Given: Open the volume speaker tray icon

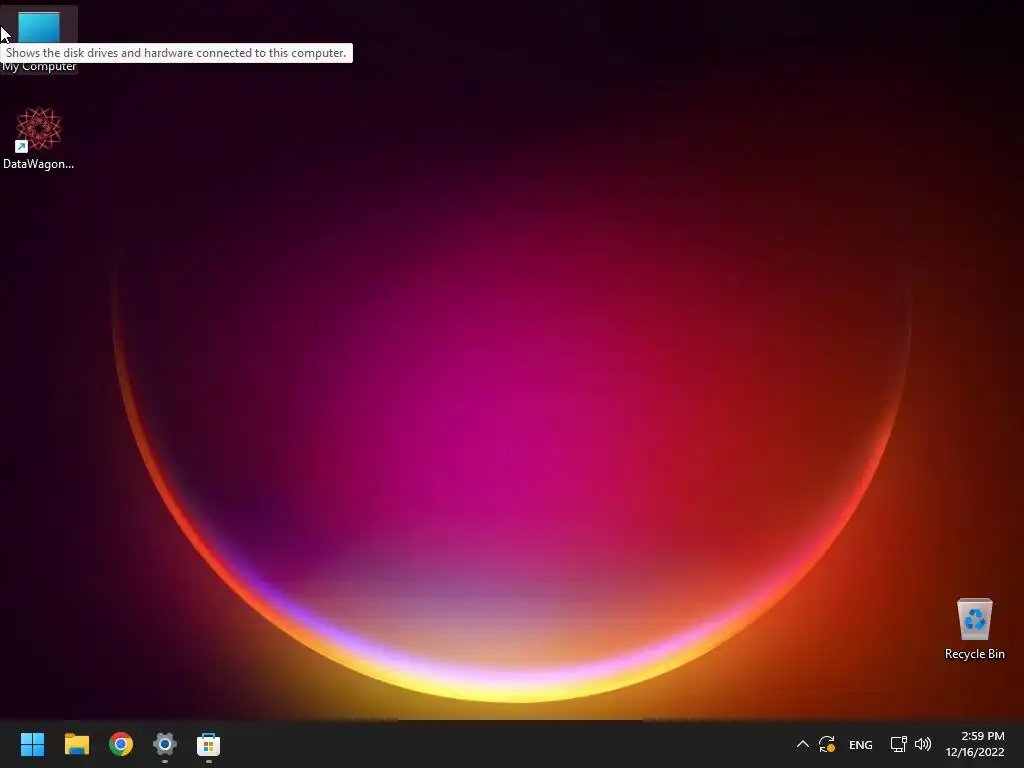Looking at the screenshot, I should point(923,744).
